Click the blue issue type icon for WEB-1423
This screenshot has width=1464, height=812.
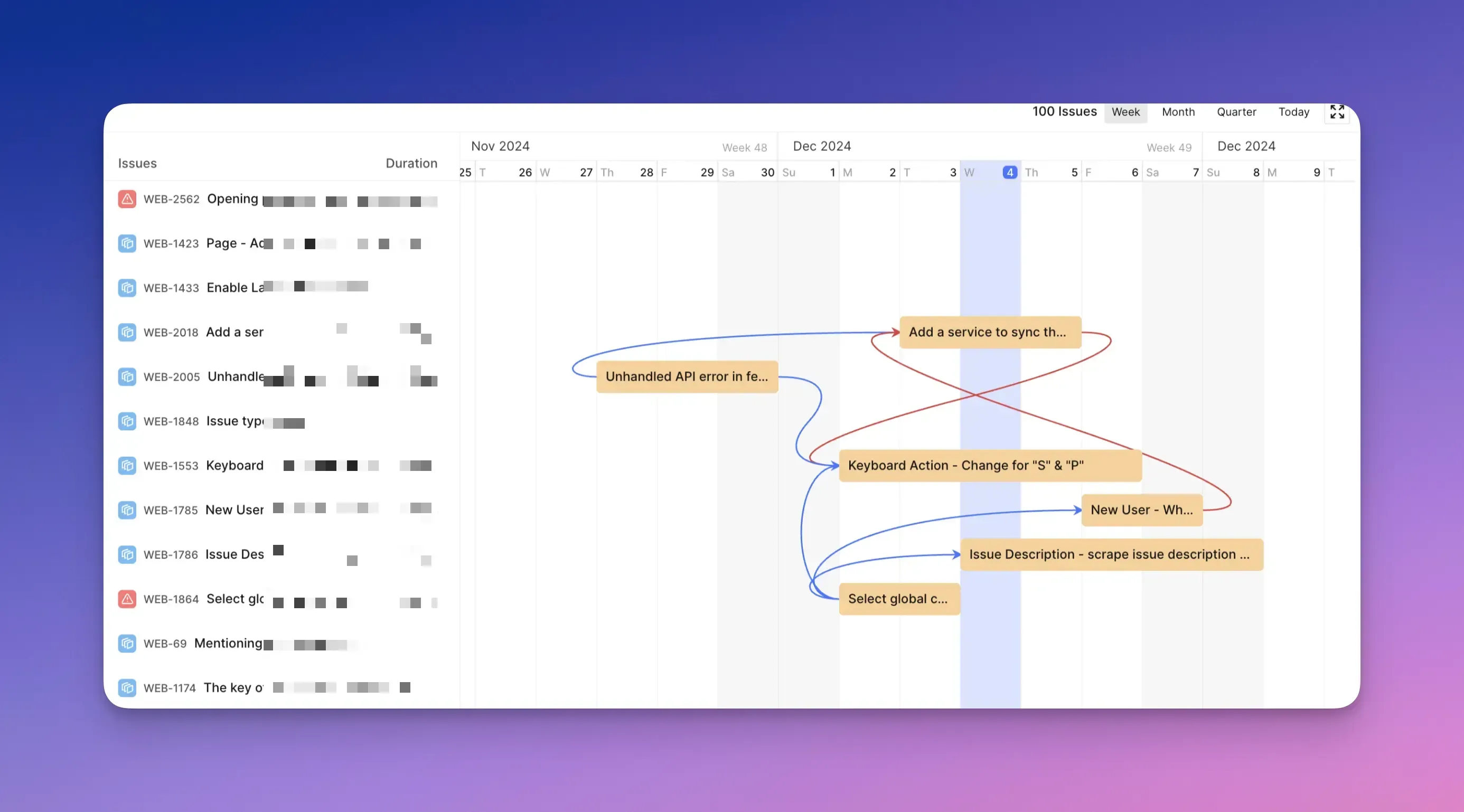(127, 243)
